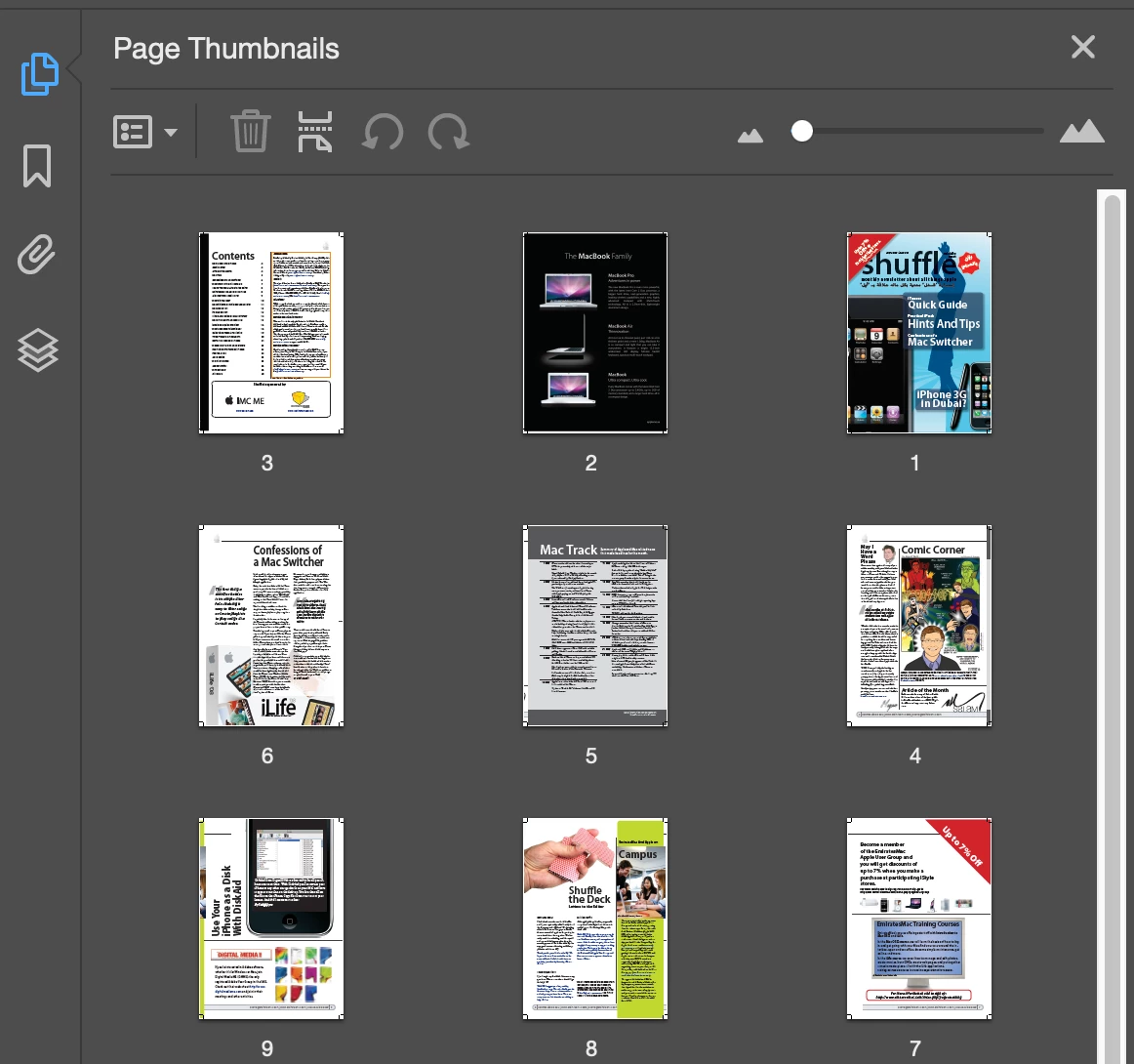The height and width of the screenshot is (1064, 1134).
Task: Select the Up to 7% Off page 7 thumbnail
Action: click(x=919, y=919)
